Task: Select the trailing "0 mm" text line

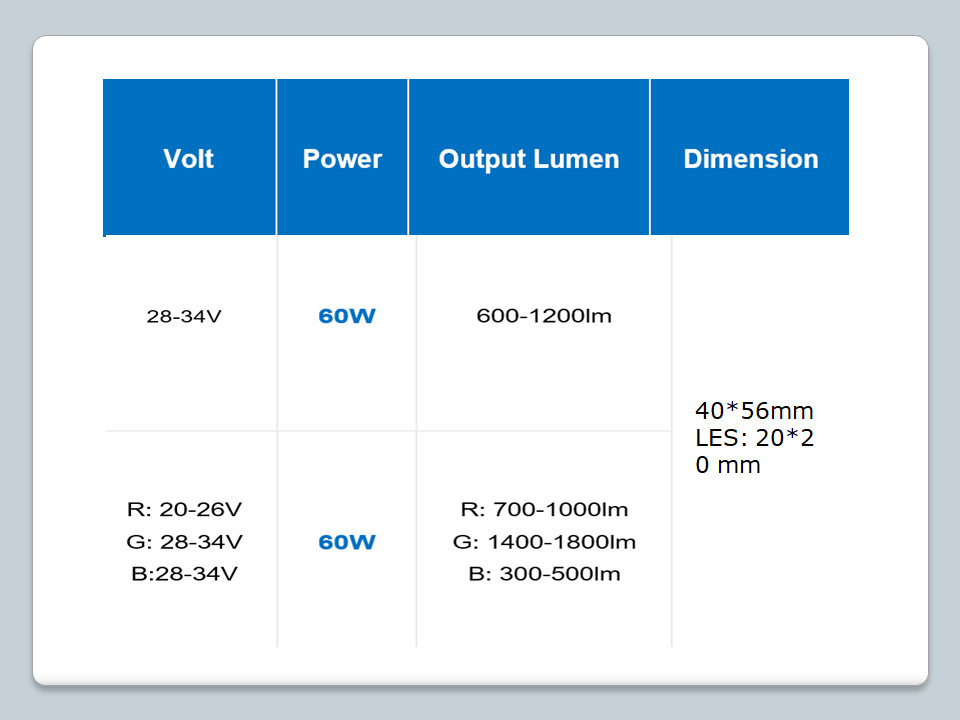Action: 727,465
